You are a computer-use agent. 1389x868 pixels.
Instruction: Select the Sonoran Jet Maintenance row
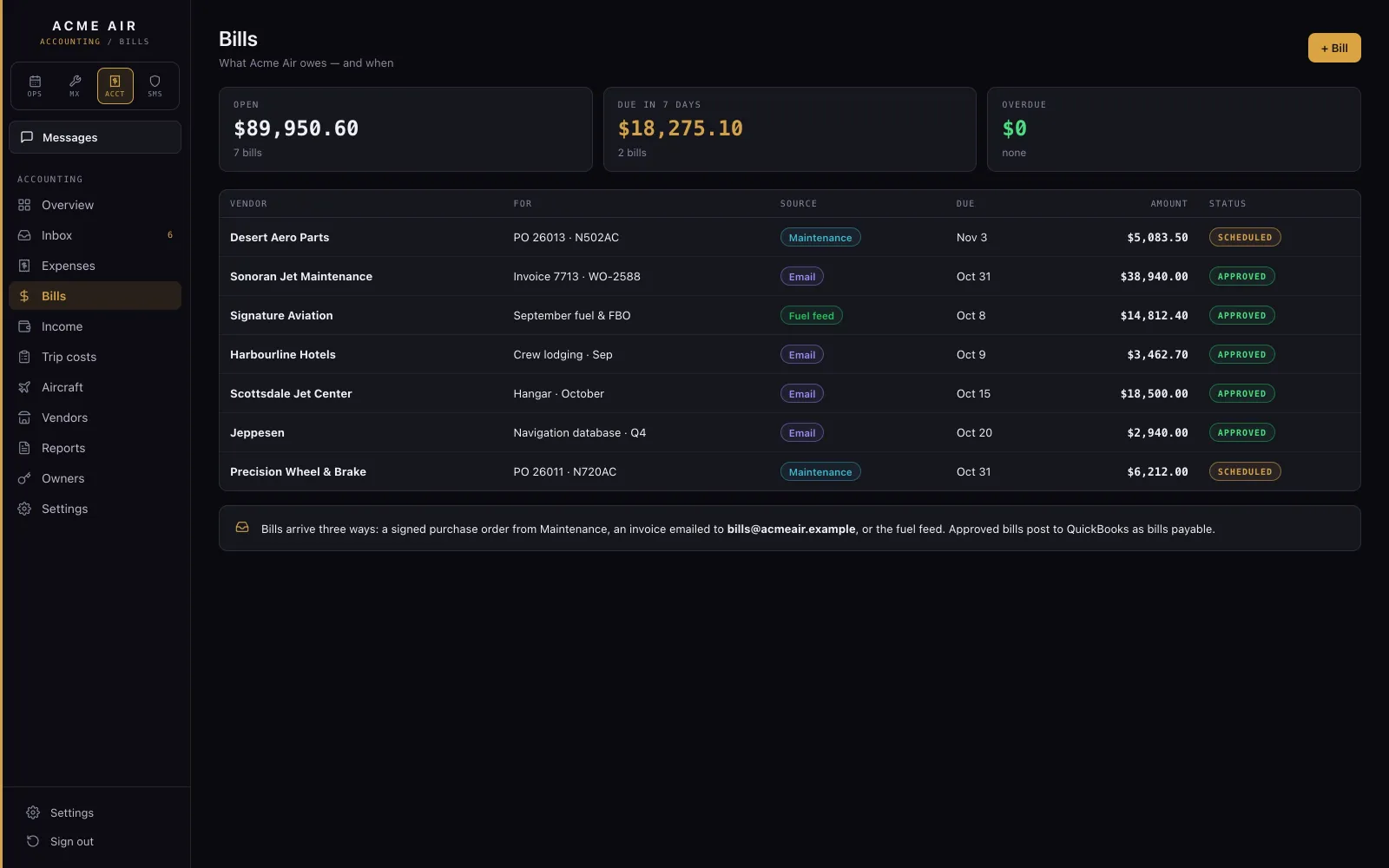[x=789, y=276]
